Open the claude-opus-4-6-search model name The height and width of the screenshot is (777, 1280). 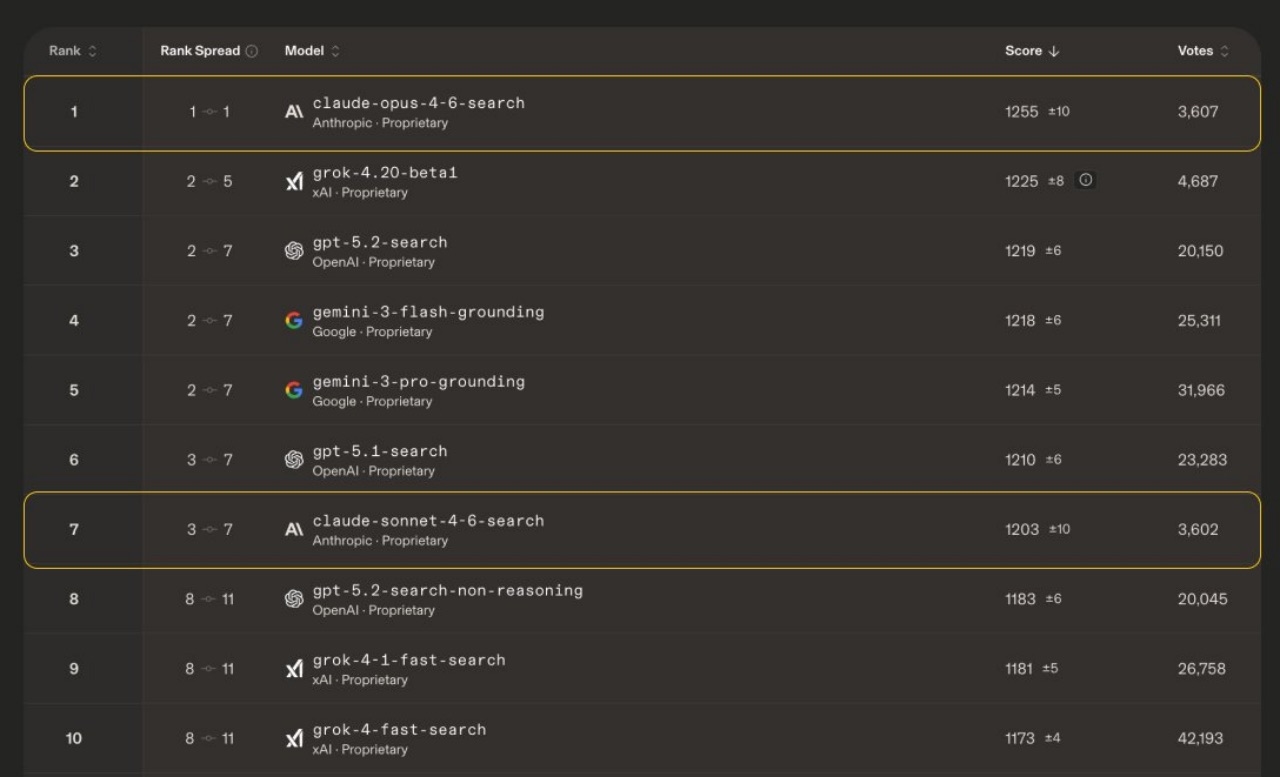tap(418, 103)
